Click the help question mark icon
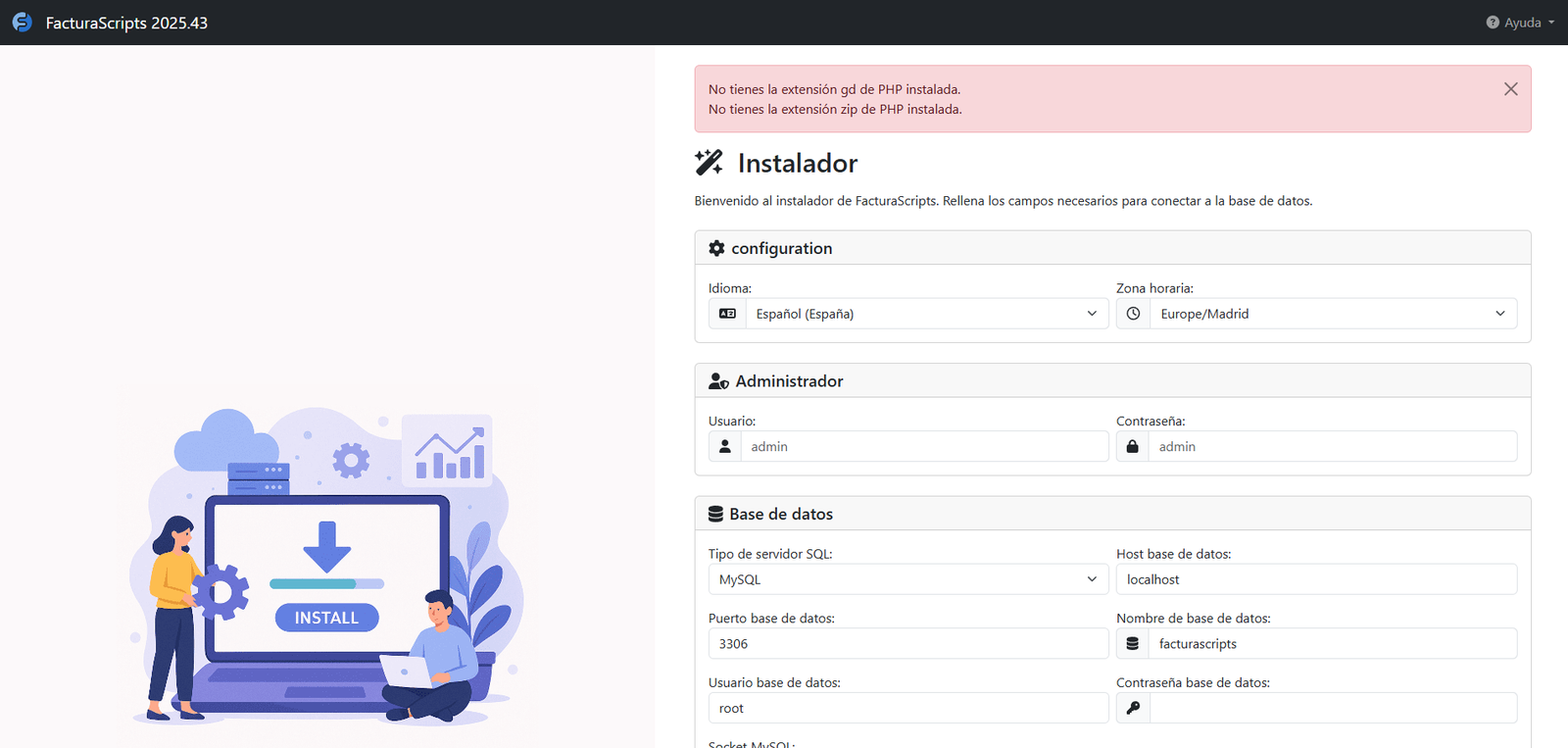The width and height of the screenshot is (1568, 748). [1493, 23]
